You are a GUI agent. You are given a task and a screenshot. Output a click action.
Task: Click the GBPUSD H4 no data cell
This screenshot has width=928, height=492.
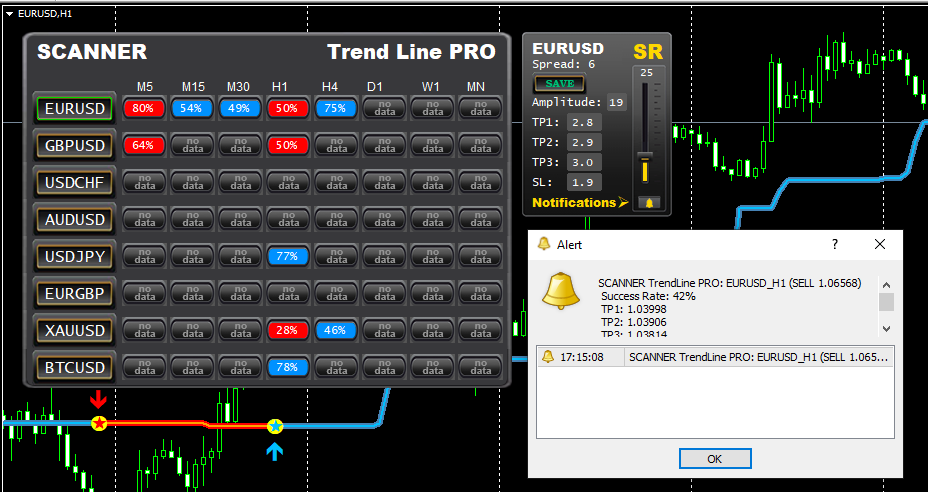tap(336, 145)
